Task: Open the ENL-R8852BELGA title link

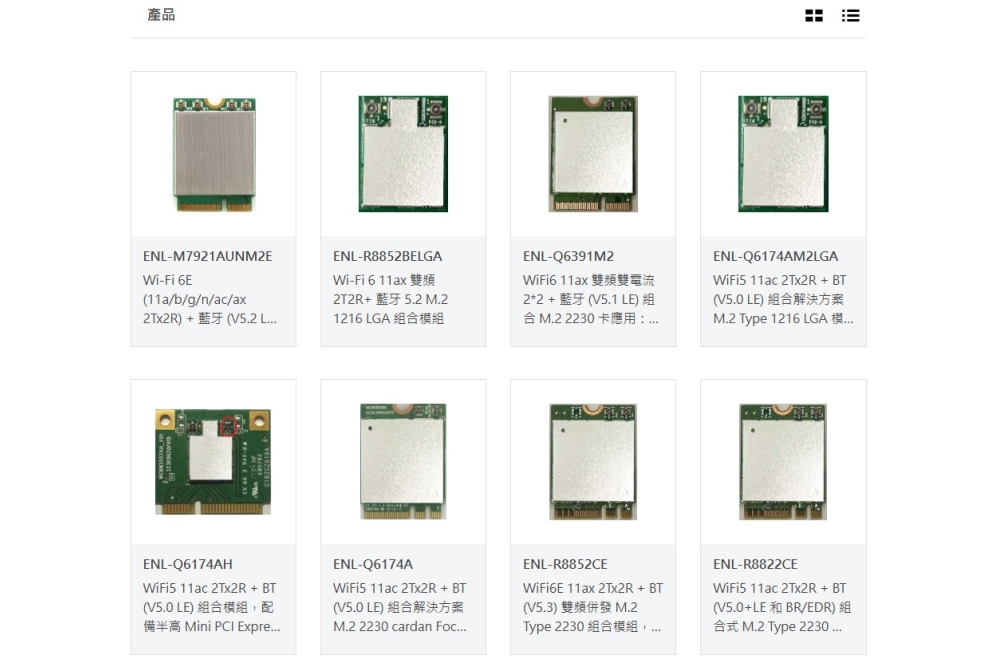Action: [x=387, y=256]
